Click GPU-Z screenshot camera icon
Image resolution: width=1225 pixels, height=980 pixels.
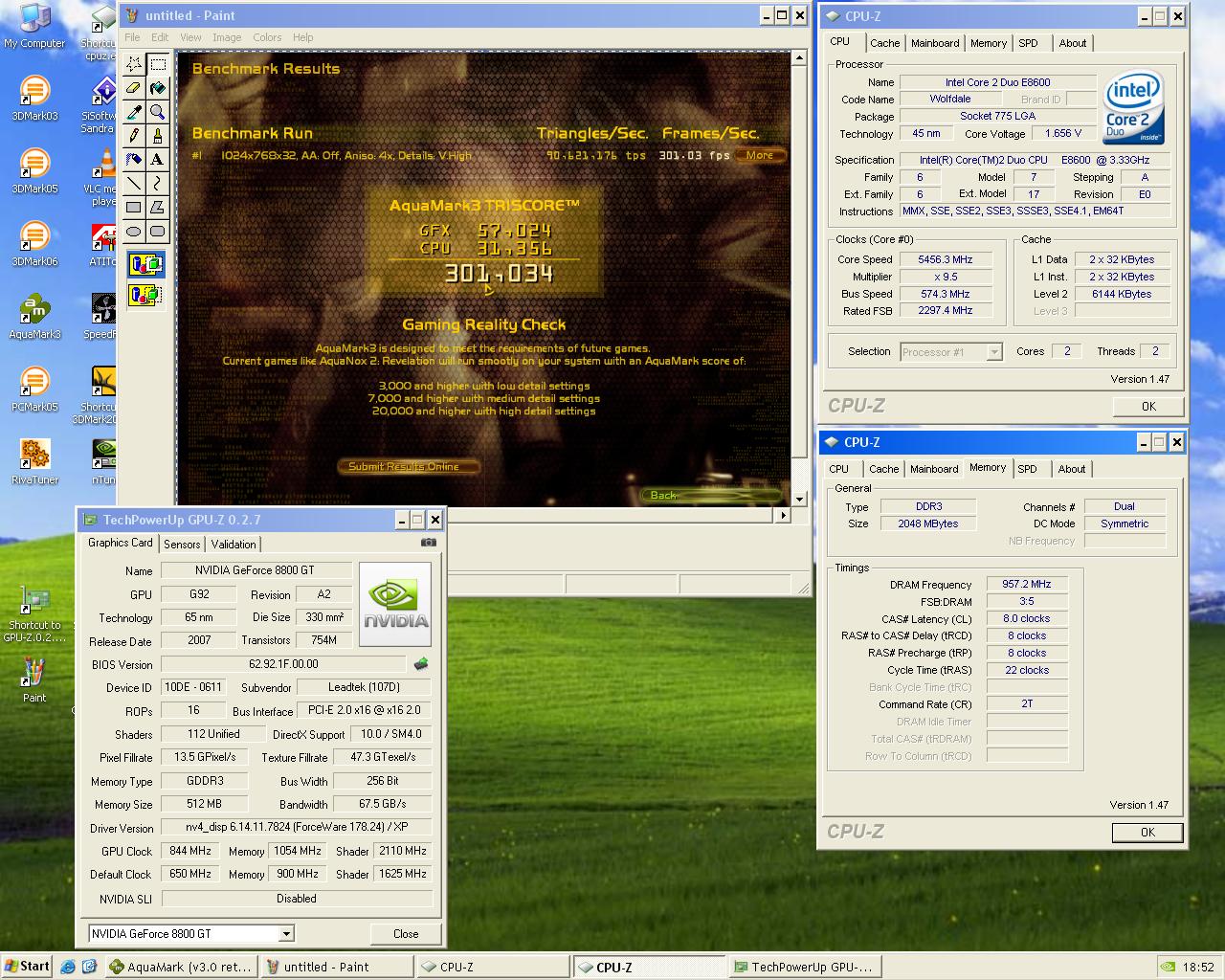click(429, 543)
